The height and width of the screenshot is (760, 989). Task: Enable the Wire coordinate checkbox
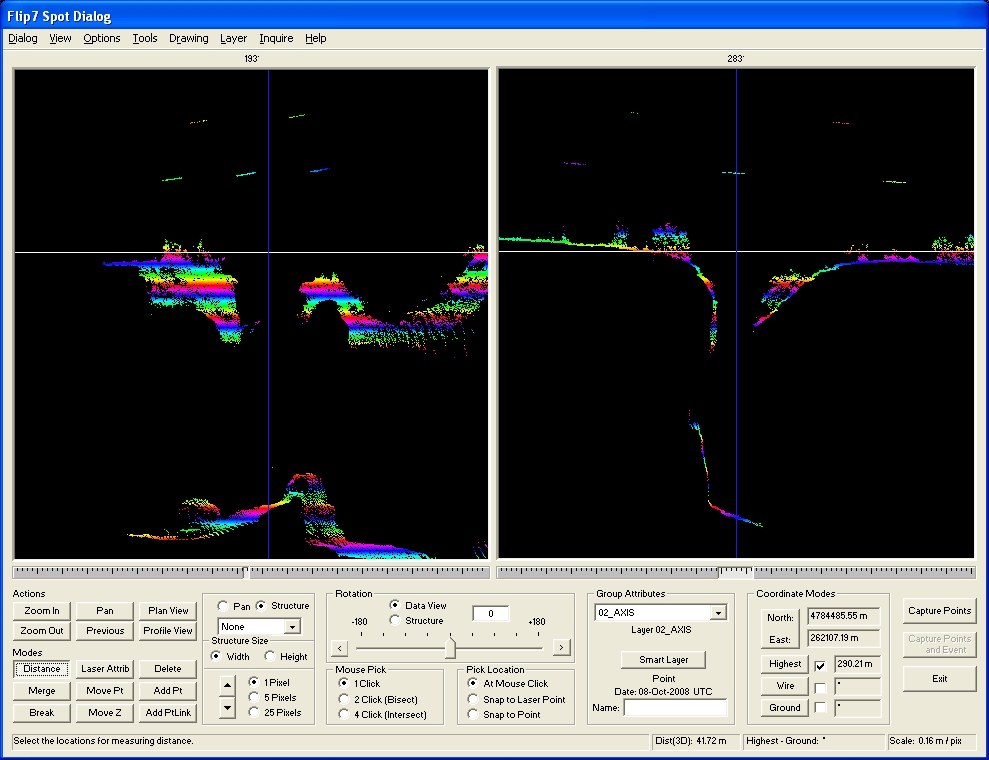(820, 688)
